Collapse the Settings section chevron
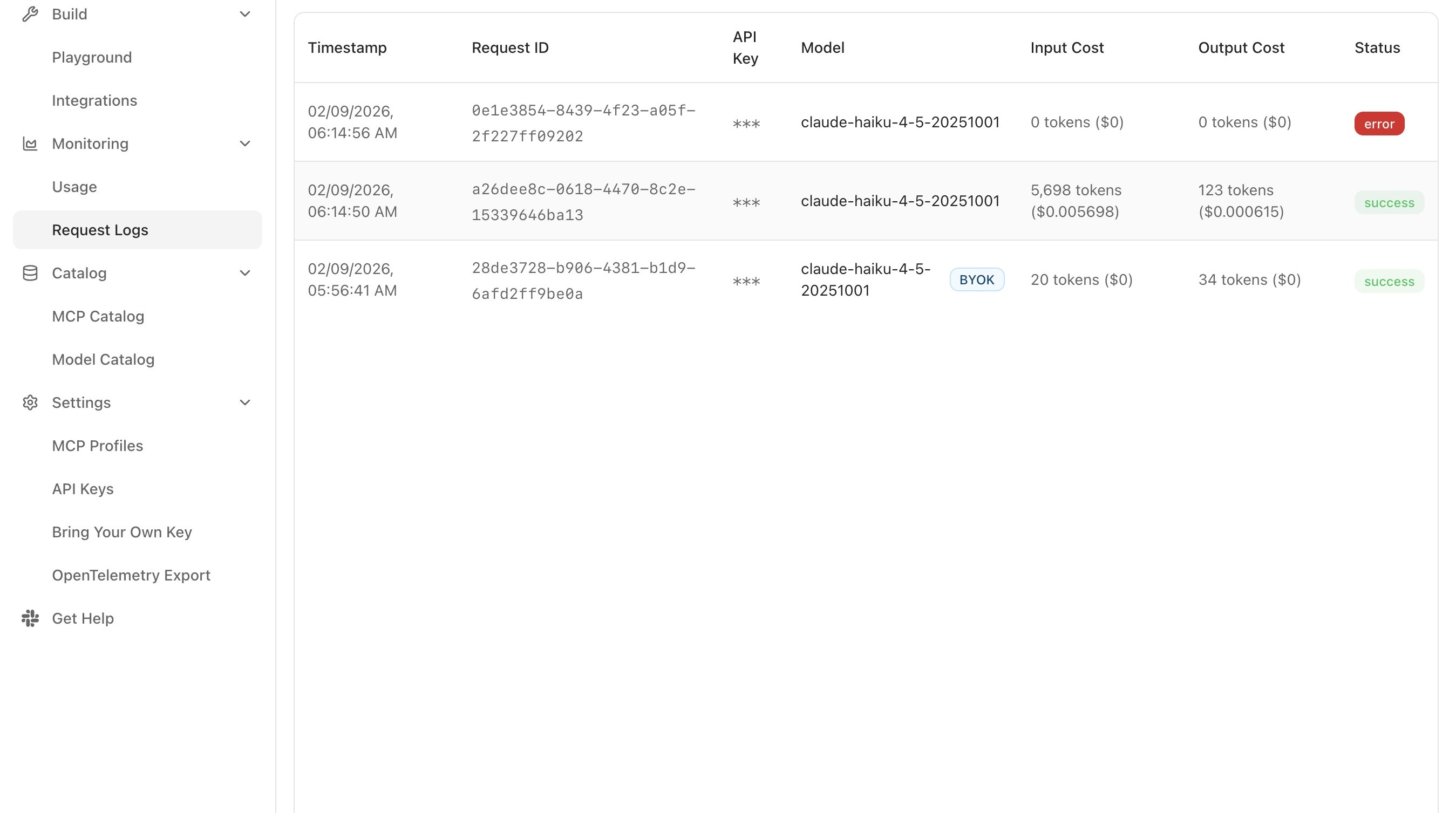The width and height of the screenshot is (1456, 813). click(245, 402)
